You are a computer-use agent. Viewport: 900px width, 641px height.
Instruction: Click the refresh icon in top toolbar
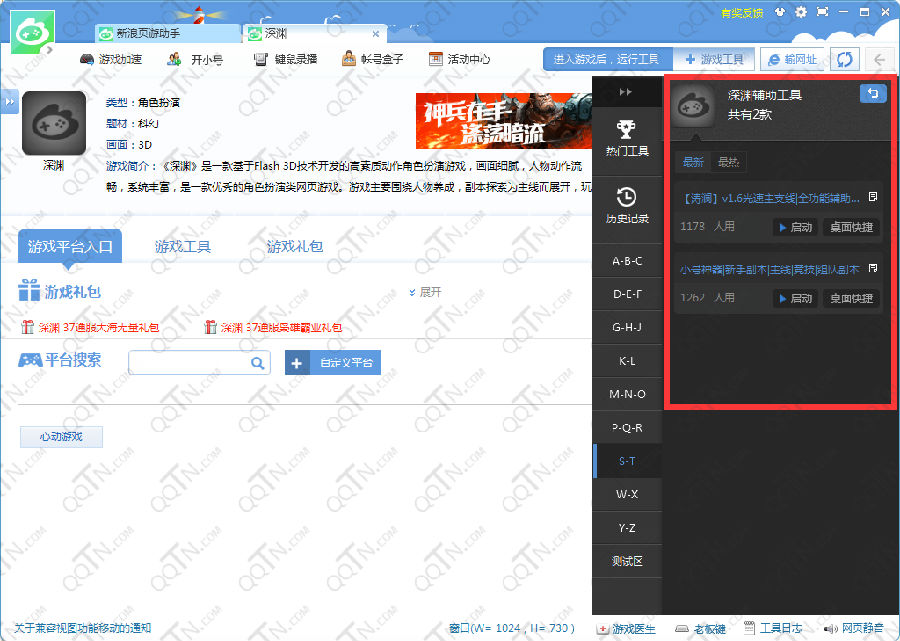pos(845,59)
